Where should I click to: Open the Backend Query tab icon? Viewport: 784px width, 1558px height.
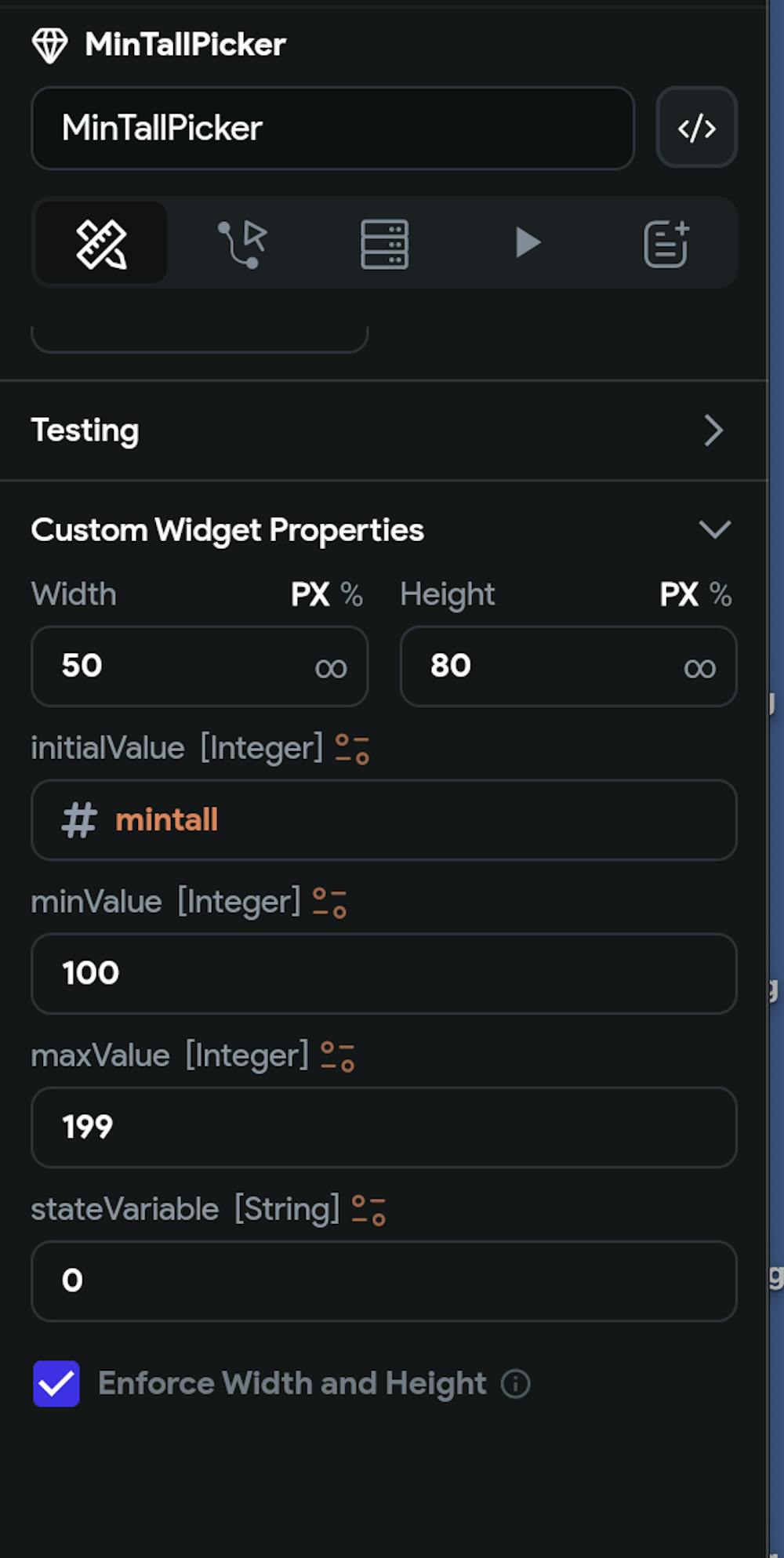pos(384,243)
